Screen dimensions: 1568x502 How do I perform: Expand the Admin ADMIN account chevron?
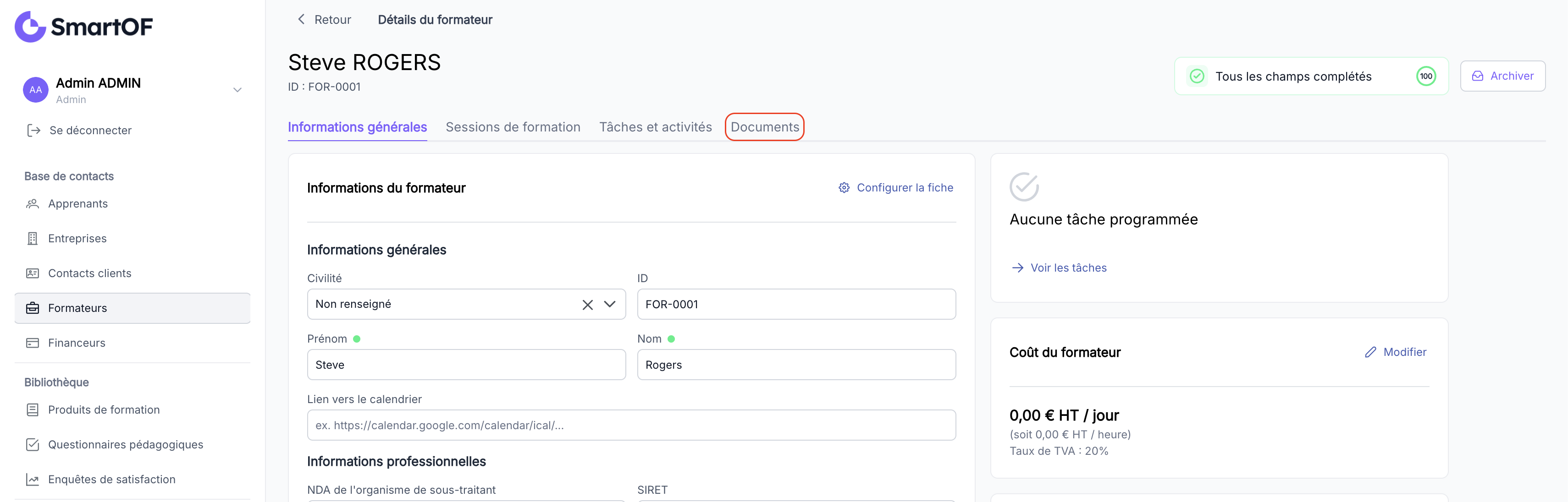click(237, 90)
